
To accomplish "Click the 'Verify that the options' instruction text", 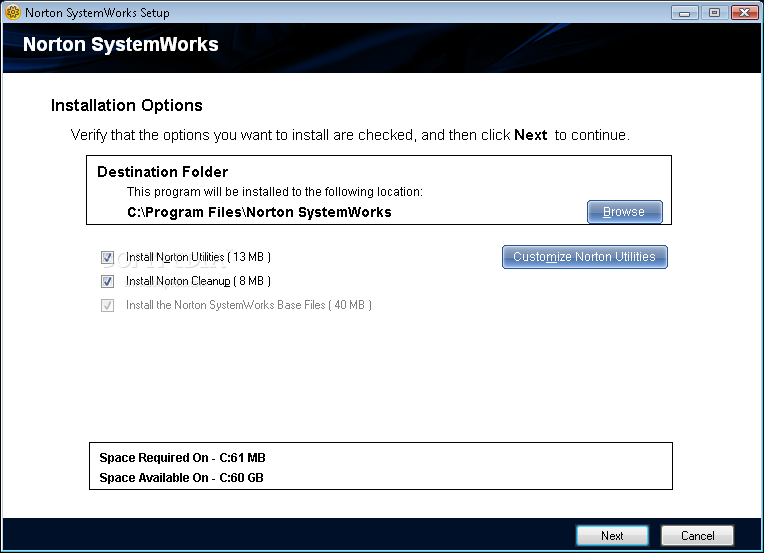I will [350, 135].
